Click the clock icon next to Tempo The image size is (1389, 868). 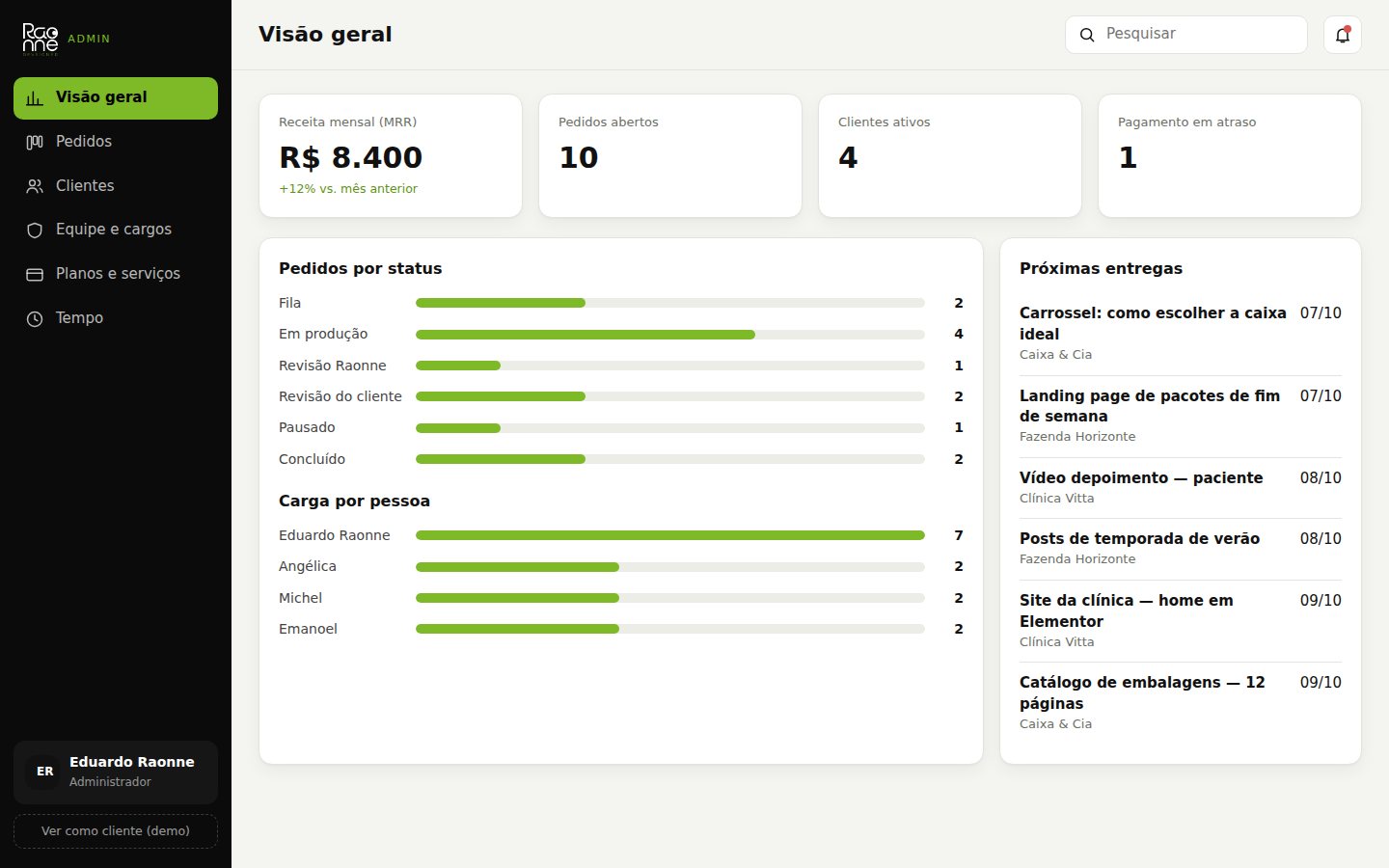(35, 318)
